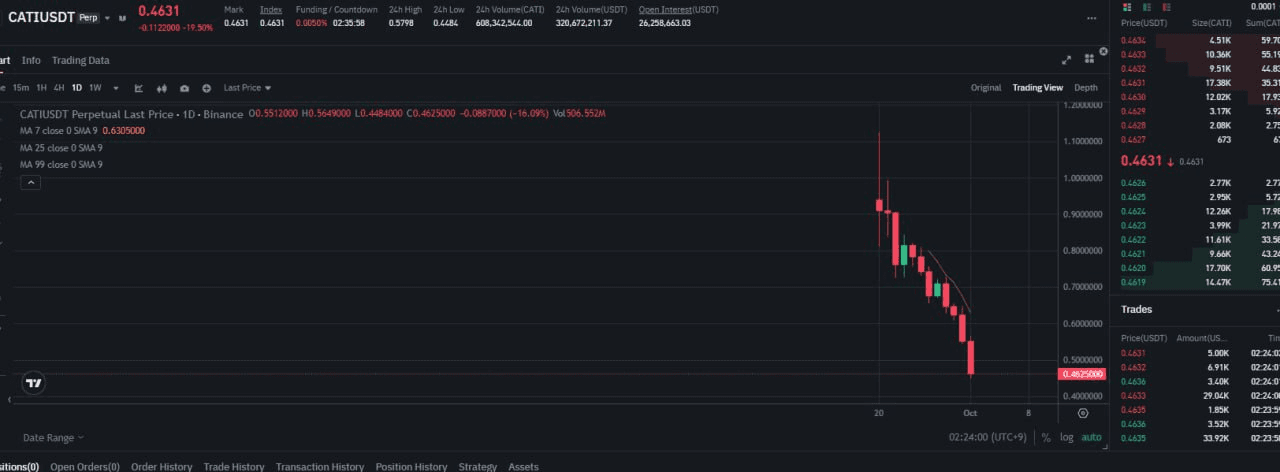Select the Trading View chart tab
The height and width of the screenshot is (472, 1280).
coord(1038,88)
